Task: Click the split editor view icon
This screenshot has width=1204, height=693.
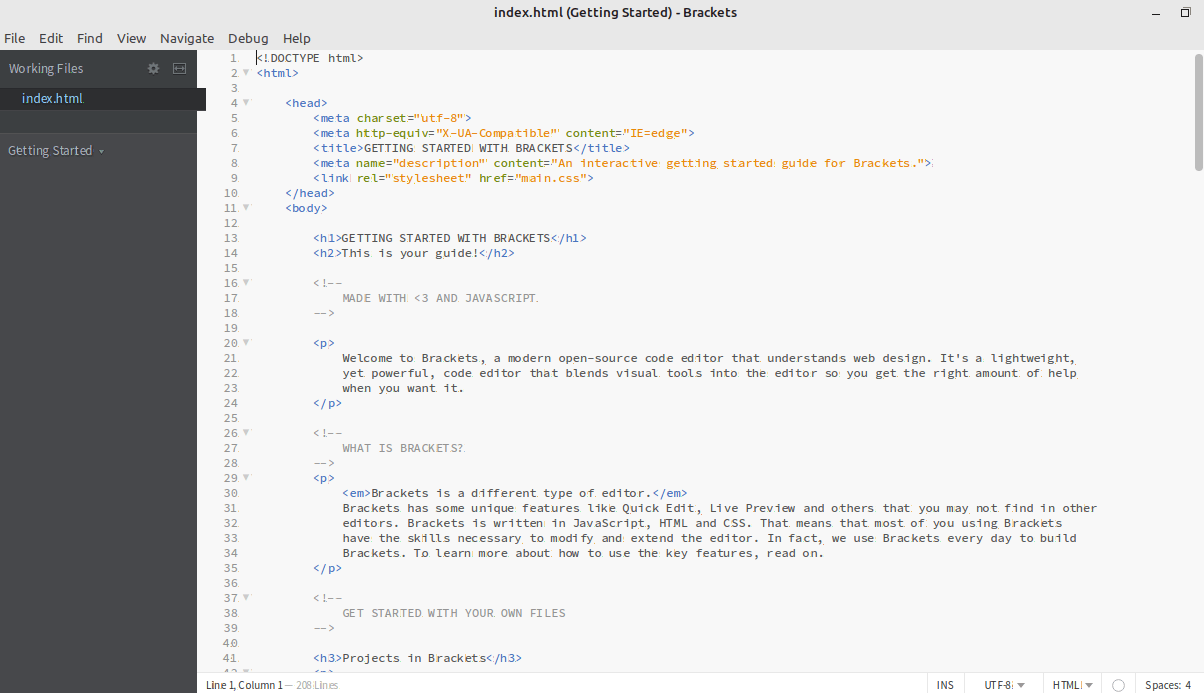Action: click(x=179, y=68)
